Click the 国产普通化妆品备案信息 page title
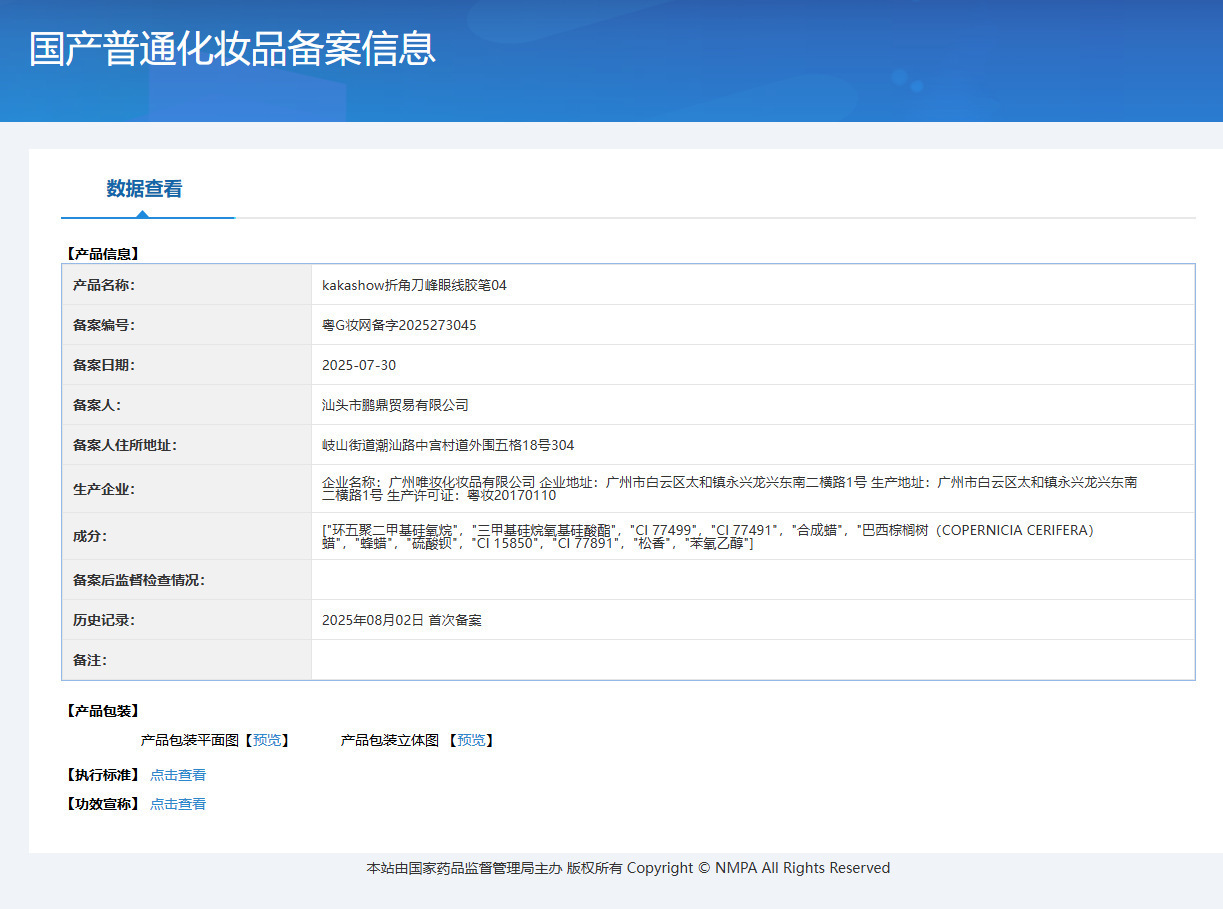The image size is (1223, 909). (x=232, y=48)
